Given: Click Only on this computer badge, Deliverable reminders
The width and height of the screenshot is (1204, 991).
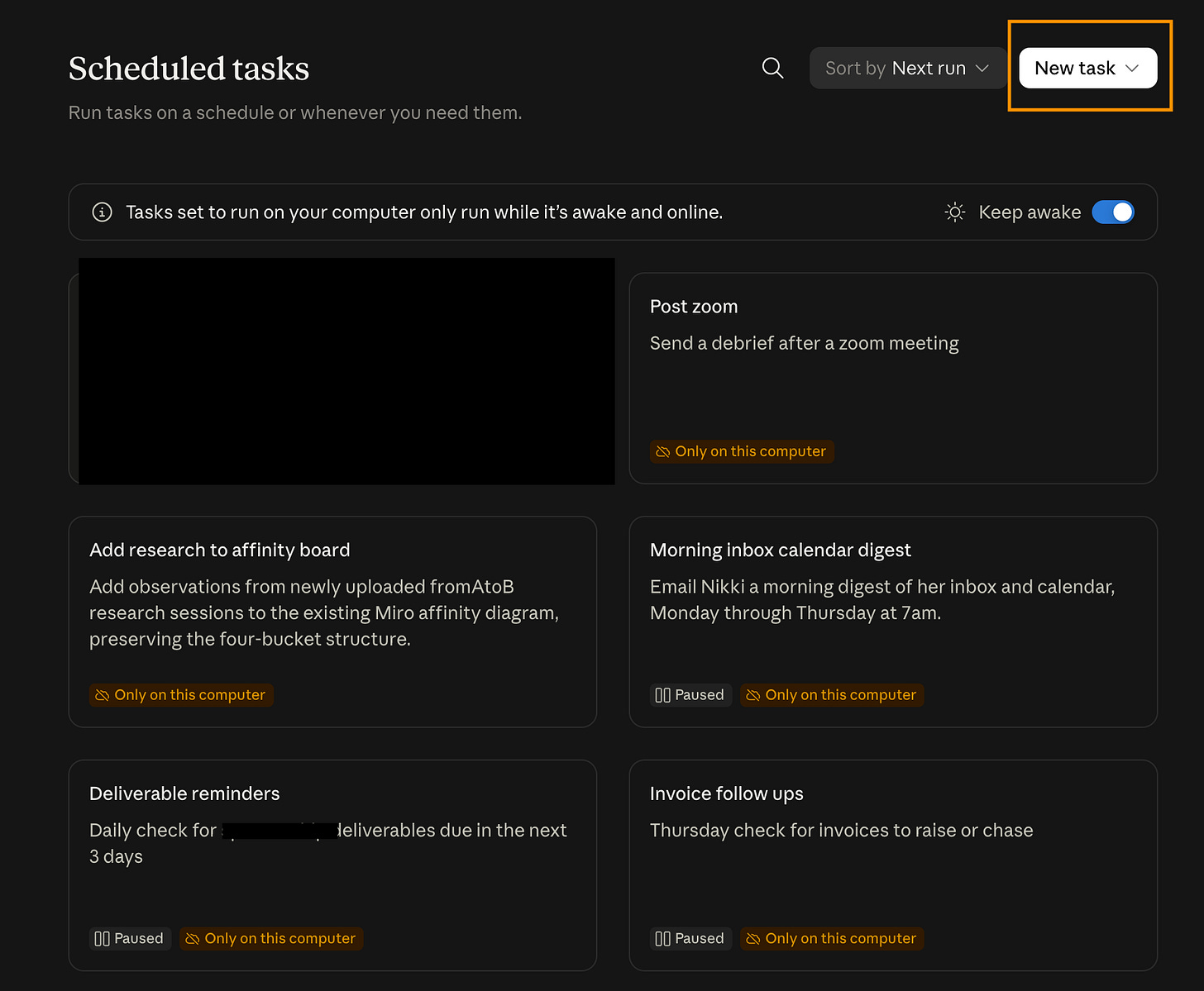Looking at the screenshot, I should 271,938.
